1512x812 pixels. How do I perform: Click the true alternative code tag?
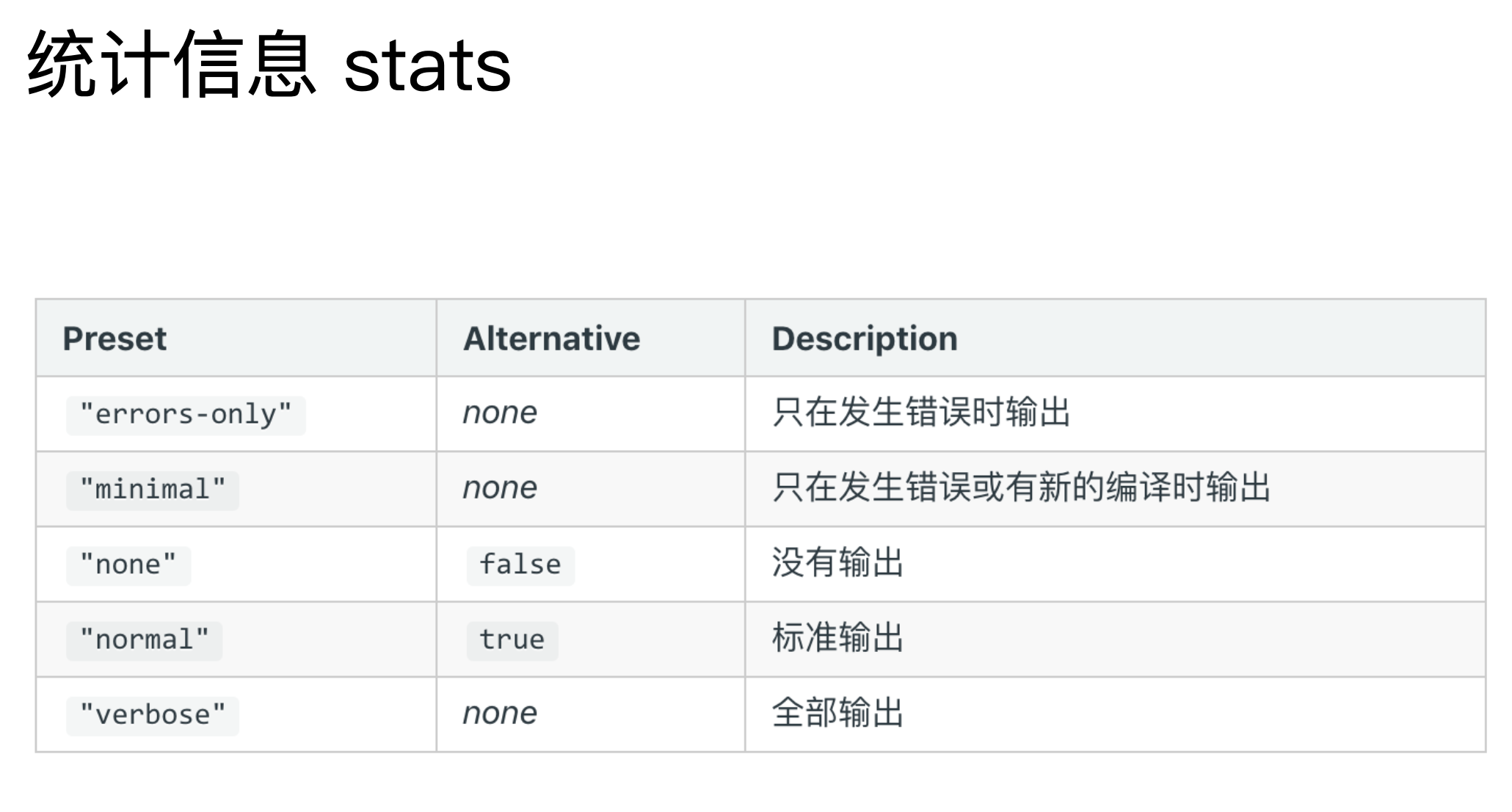point(512,640)
